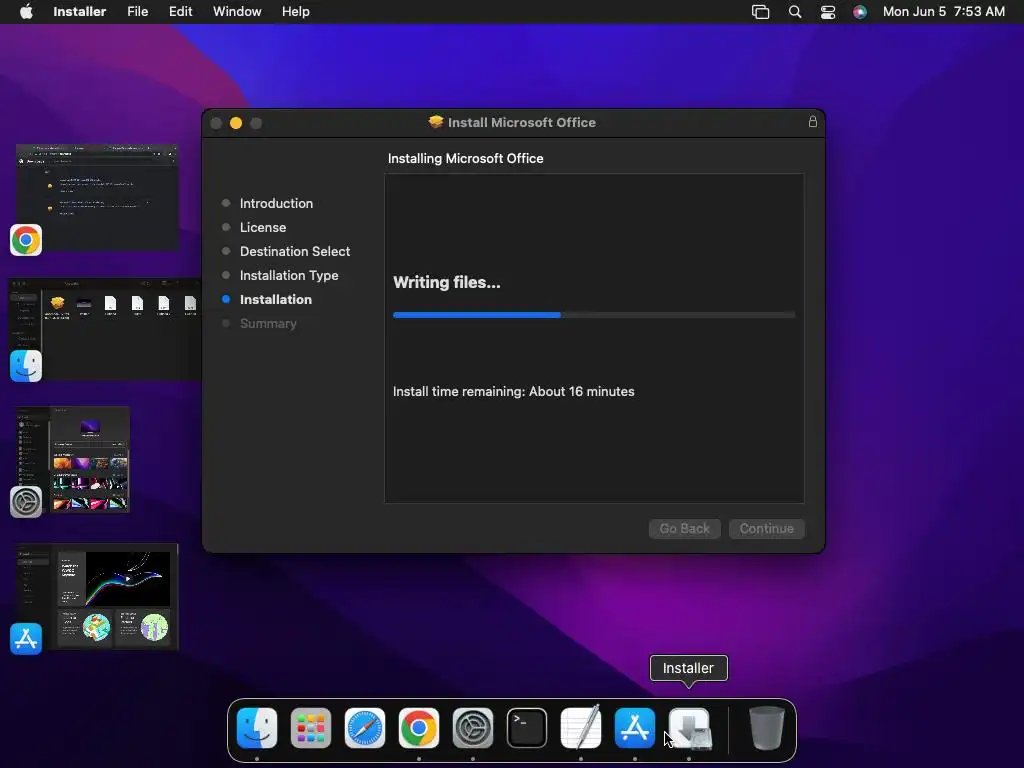Click the System Preferences badge in Stage Manager
This screenshot has width=1024, height=768.
click(26, 502)
